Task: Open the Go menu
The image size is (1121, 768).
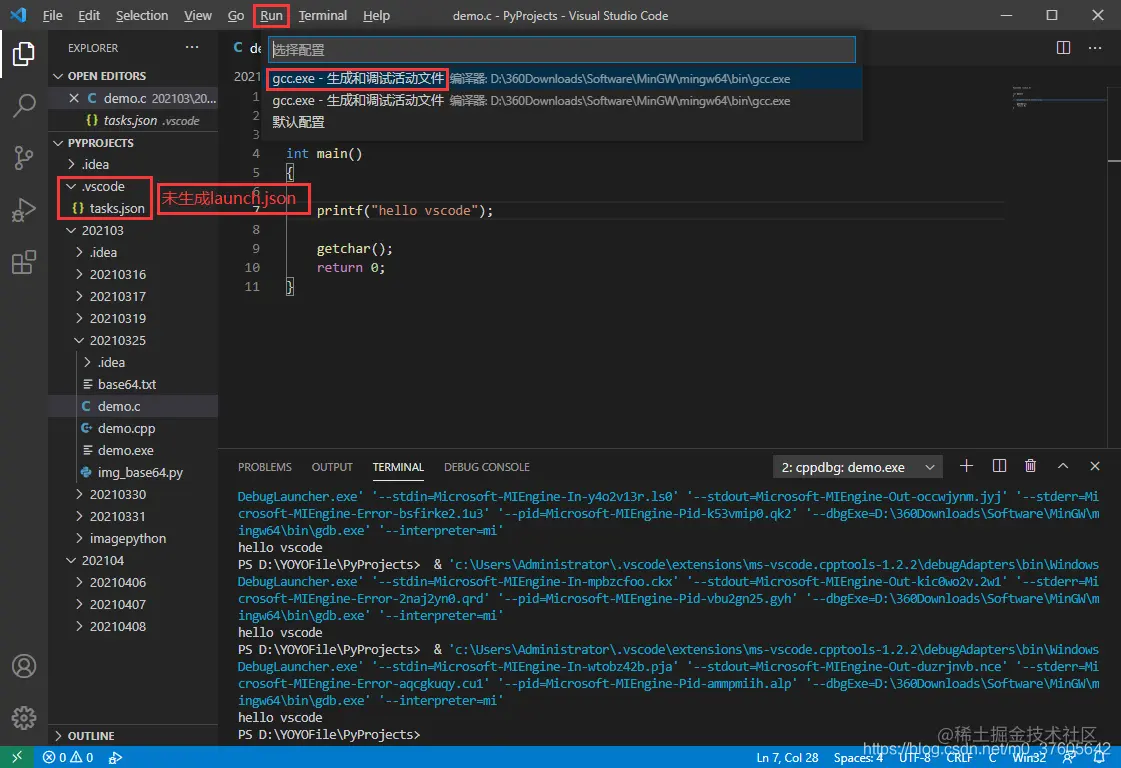Action: [236, 16]
